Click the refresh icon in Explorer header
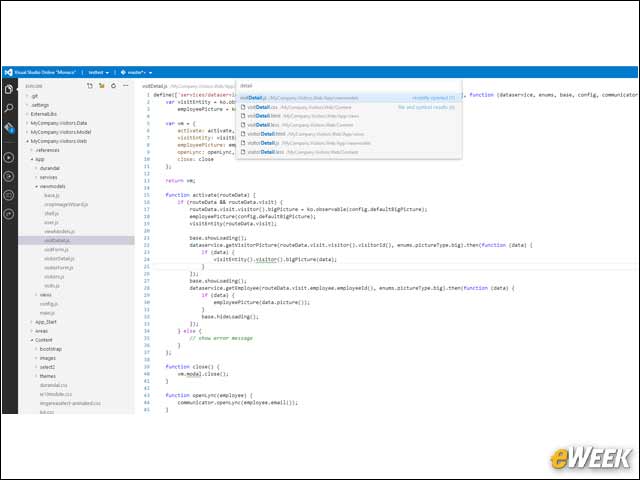This screenshot has height=480, width=640. click(113, 86)
